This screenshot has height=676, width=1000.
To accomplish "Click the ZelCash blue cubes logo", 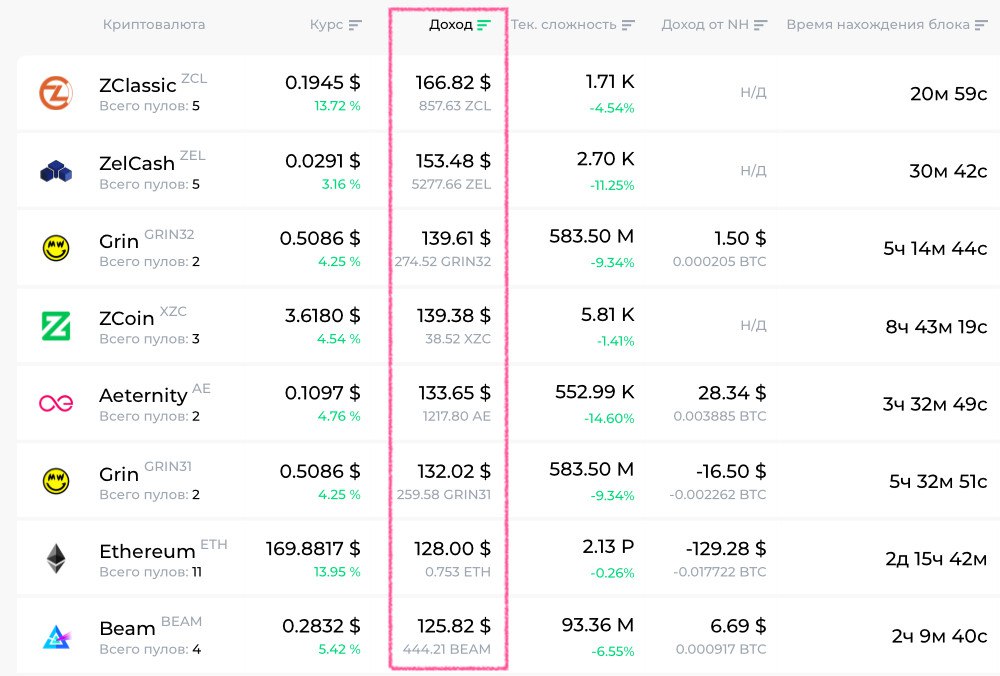I will pos(56,171).
